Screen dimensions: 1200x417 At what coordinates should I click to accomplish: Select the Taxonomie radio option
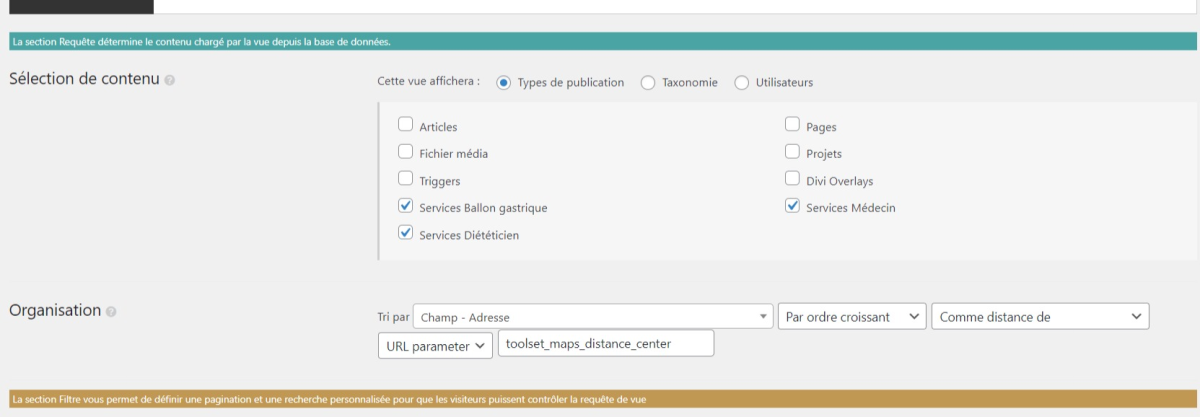pyautogui.click(x=648, y=83)
